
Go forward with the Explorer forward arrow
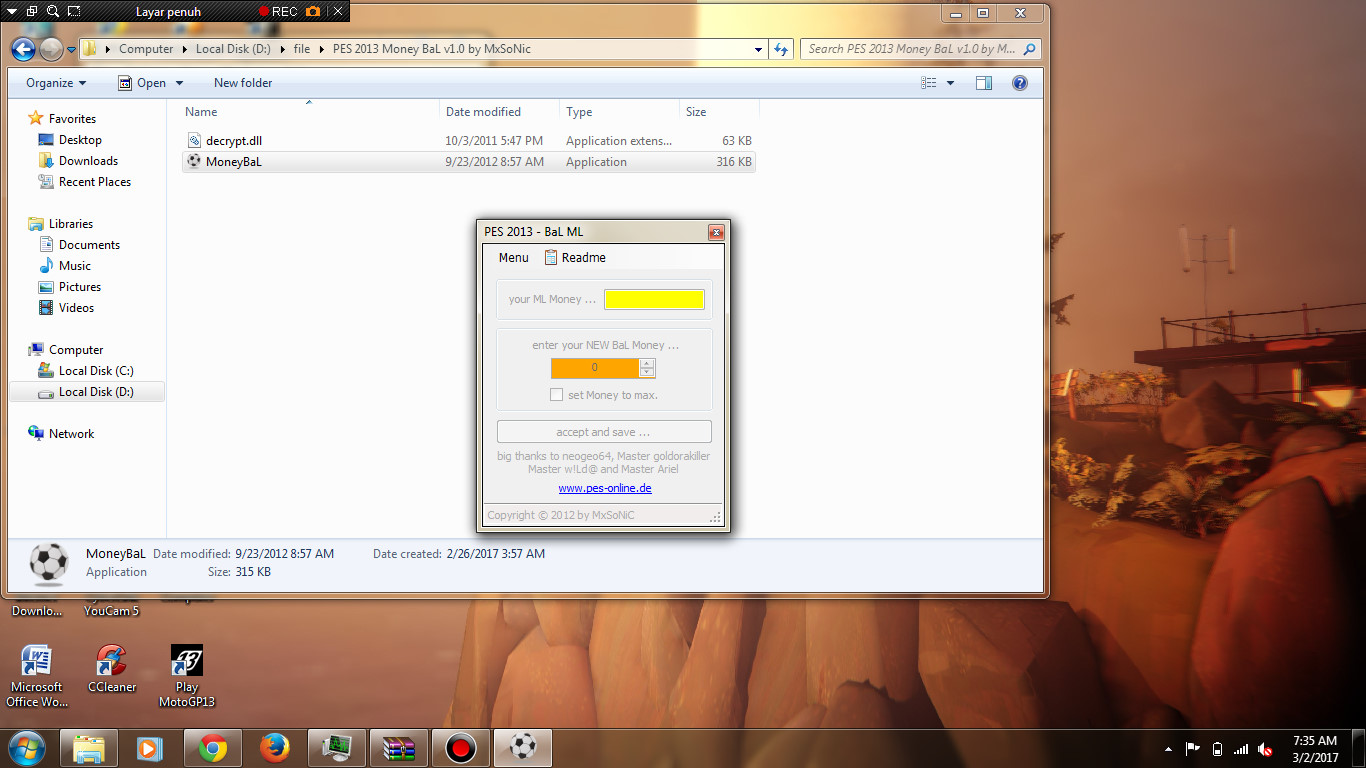coord(50,48)
